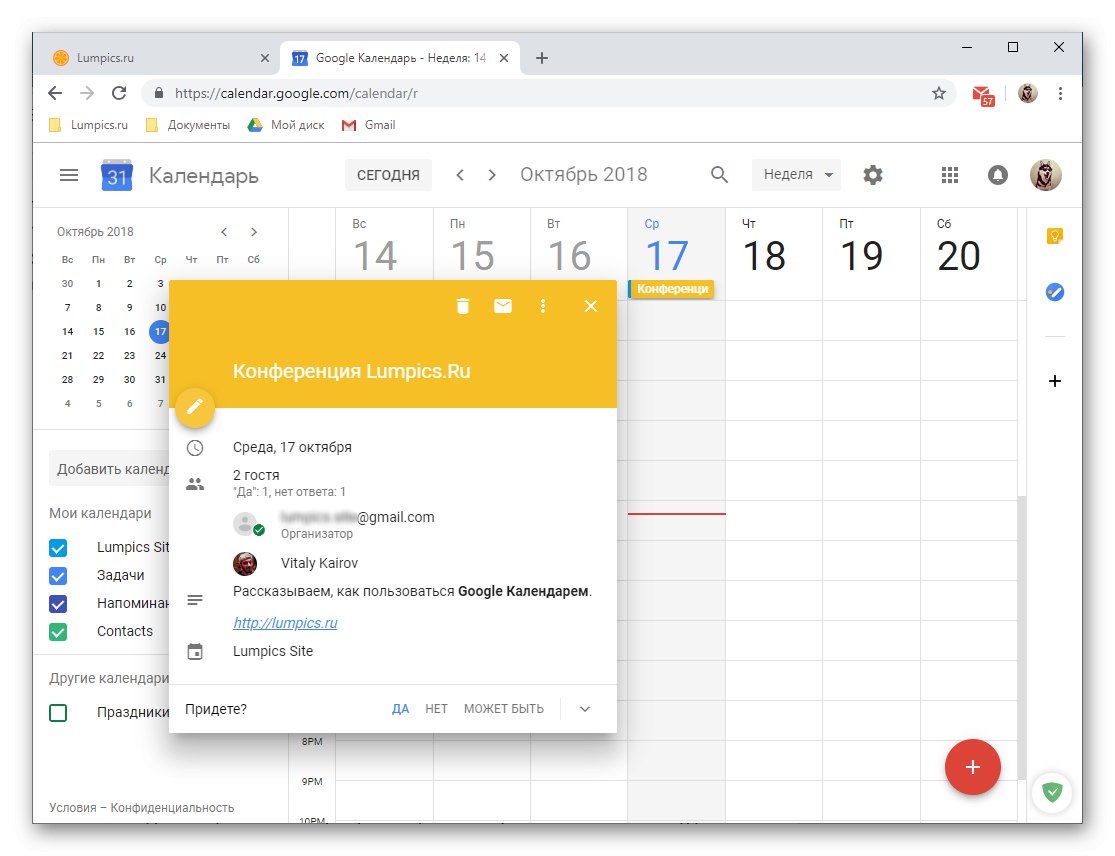1115x856 pixels.
Task: Email the event guests
Action: 503,306
